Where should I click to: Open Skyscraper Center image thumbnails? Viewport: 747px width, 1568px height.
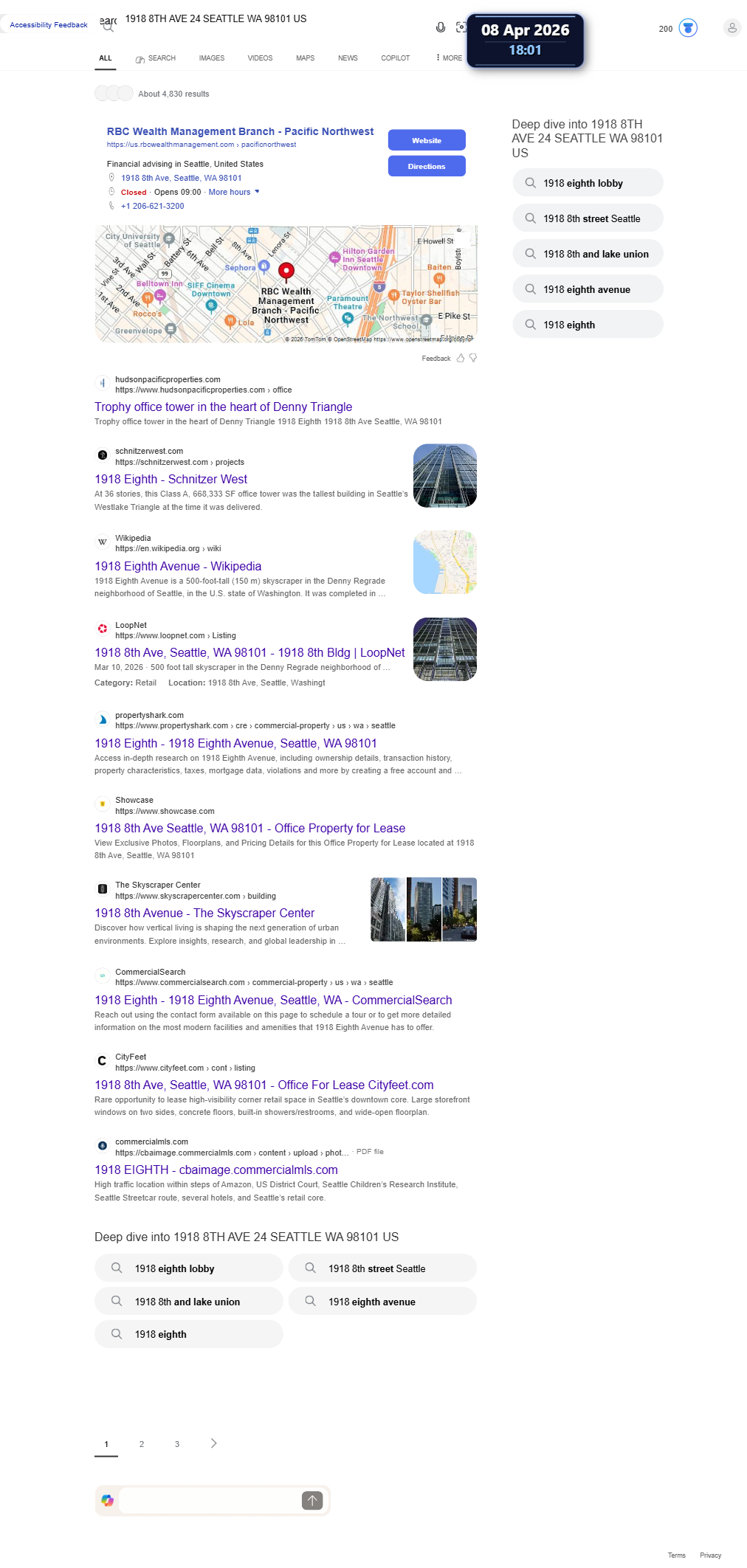click(x=424, y=909)
